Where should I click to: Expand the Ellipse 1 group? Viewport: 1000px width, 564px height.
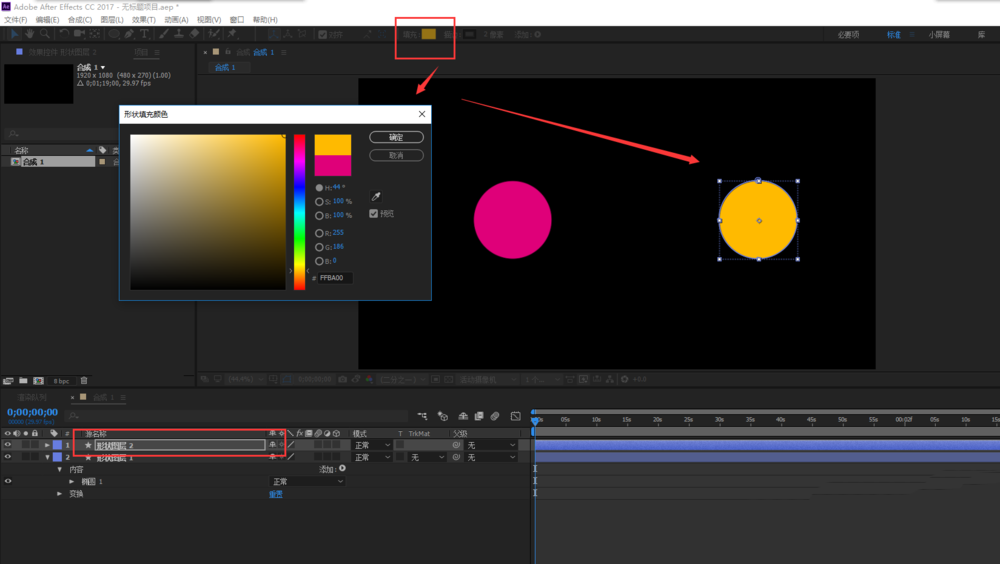(x=71, y=481)
